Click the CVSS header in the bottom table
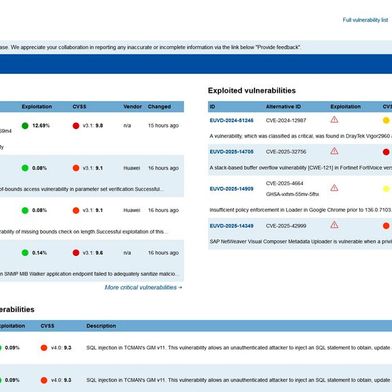 coord(47,326)
